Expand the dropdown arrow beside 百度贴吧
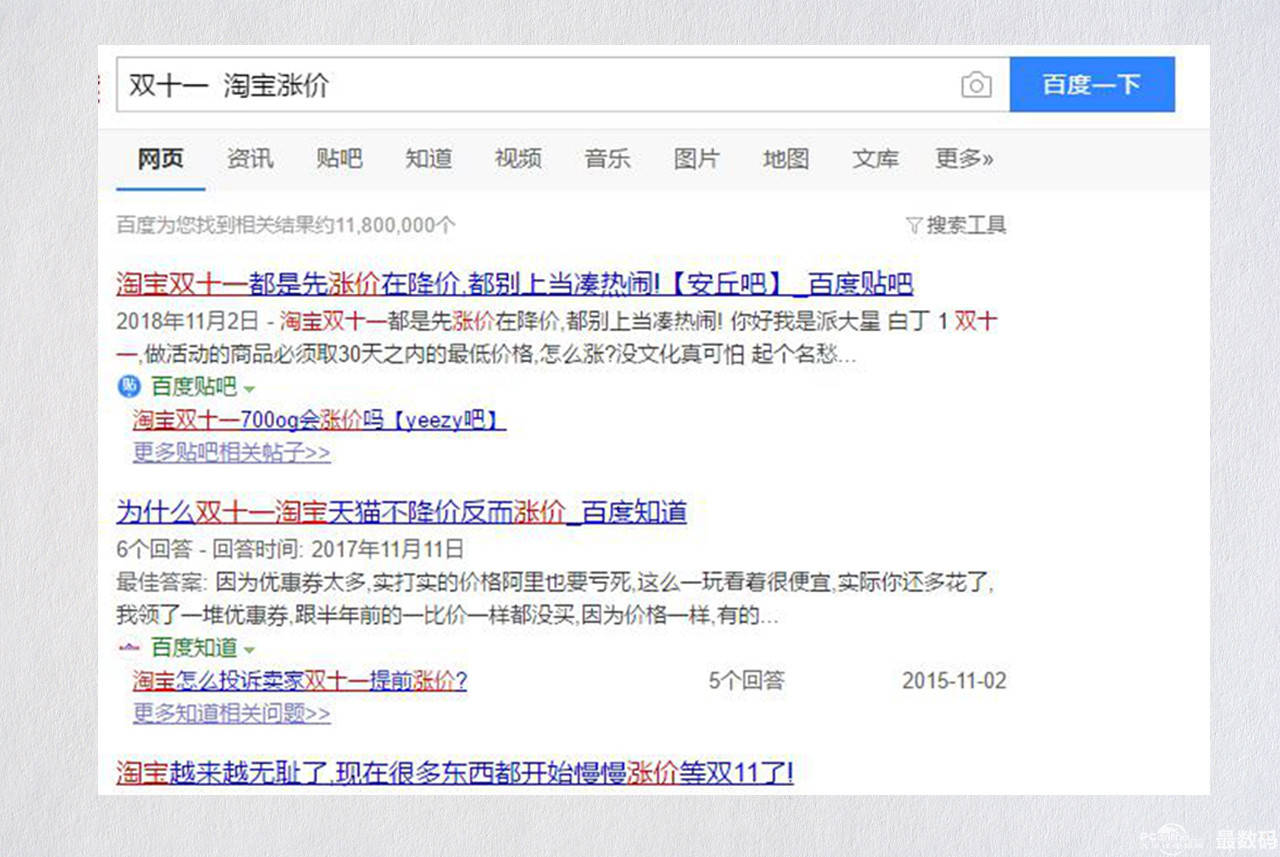 point(249,388)
